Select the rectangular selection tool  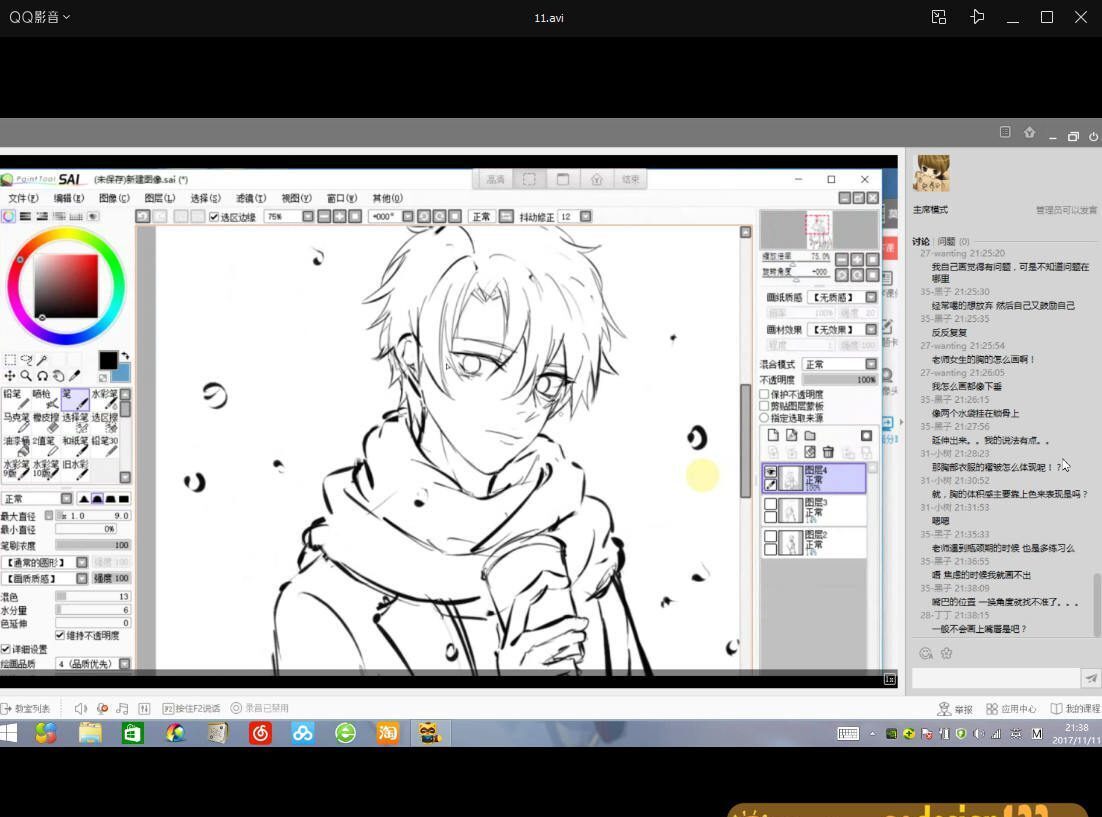[x=10, y=360]
